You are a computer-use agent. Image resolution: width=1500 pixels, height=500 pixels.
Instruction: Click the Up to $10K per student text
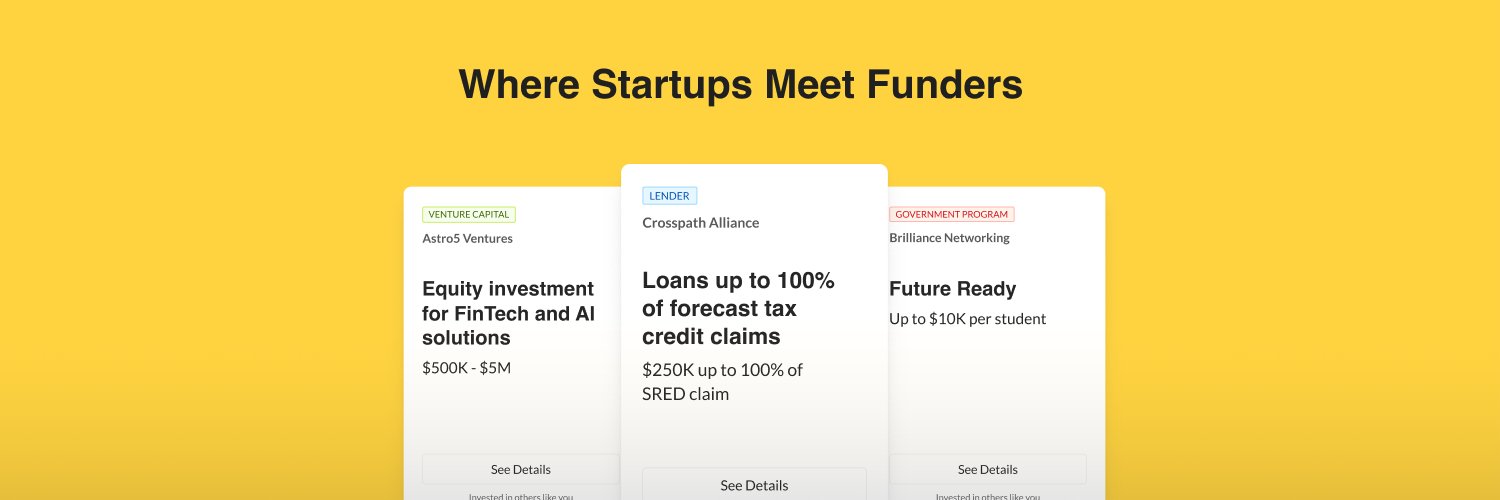pyautogui.click(x=967, y=319)
